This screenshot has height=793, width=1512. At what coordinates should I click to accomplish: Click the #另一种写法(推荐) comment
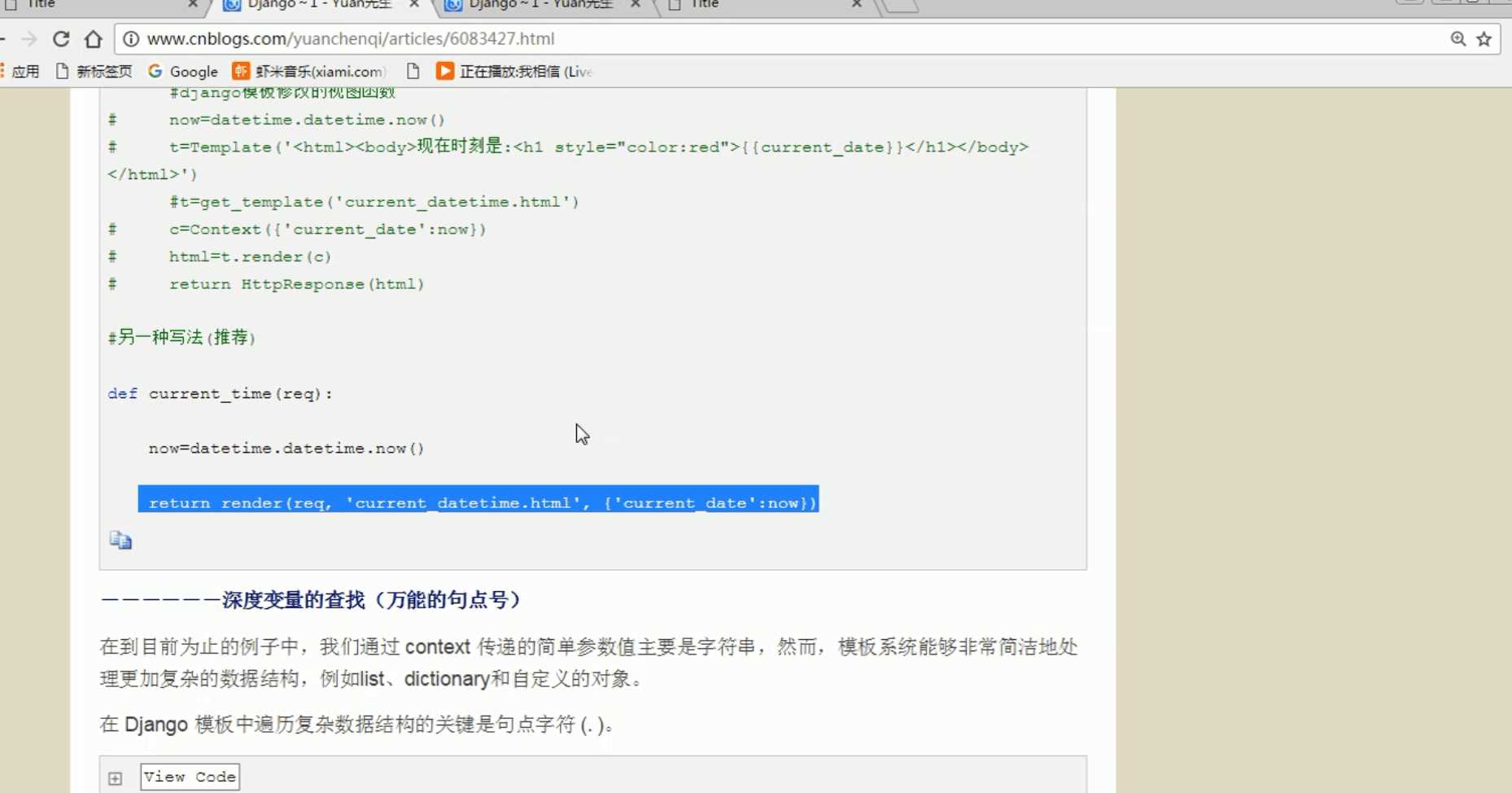tap(181, 337)
